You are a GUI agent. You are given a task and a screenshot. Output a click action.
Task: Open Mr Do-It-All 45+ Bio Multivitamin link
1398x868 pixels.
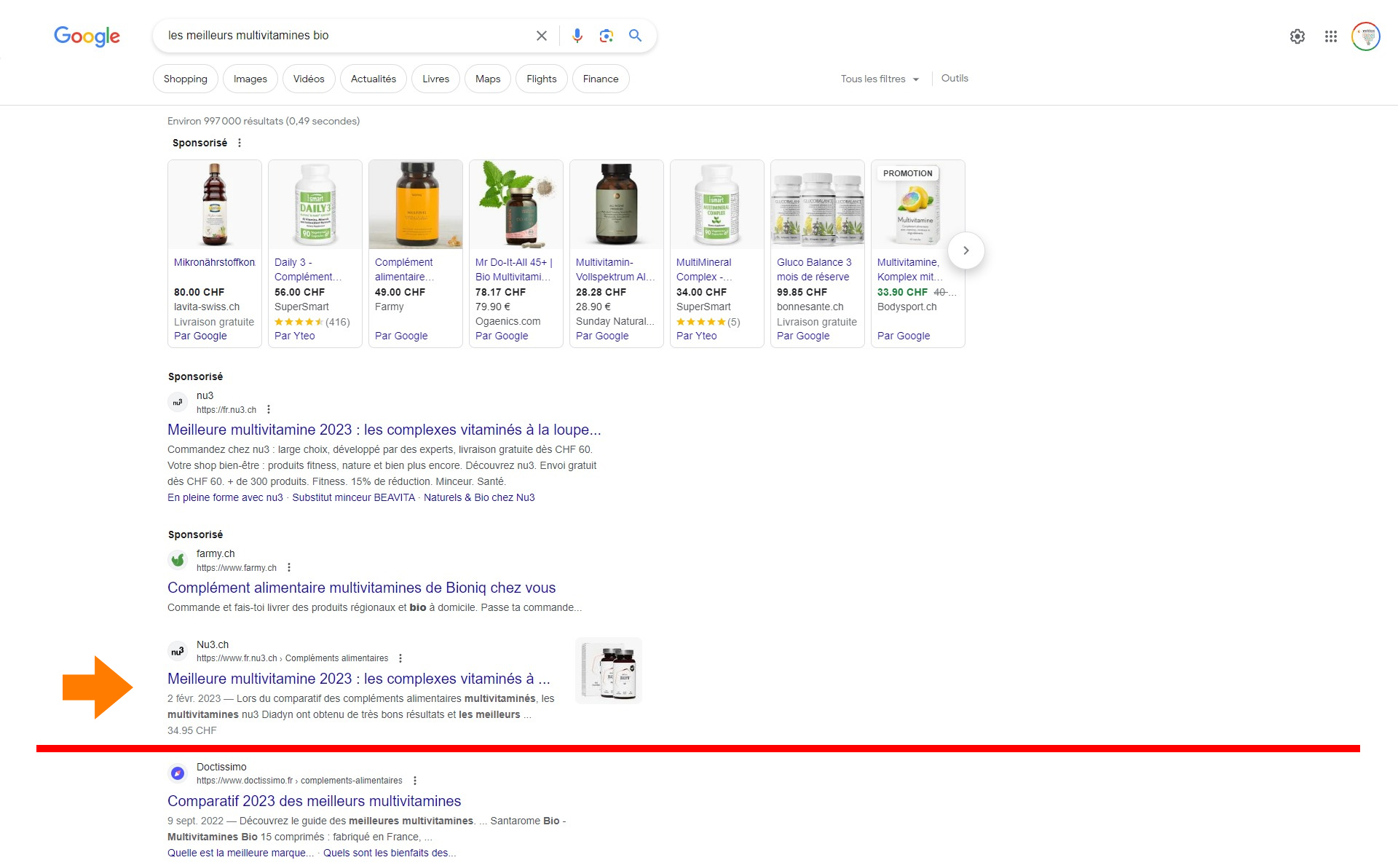pos(514,269)
